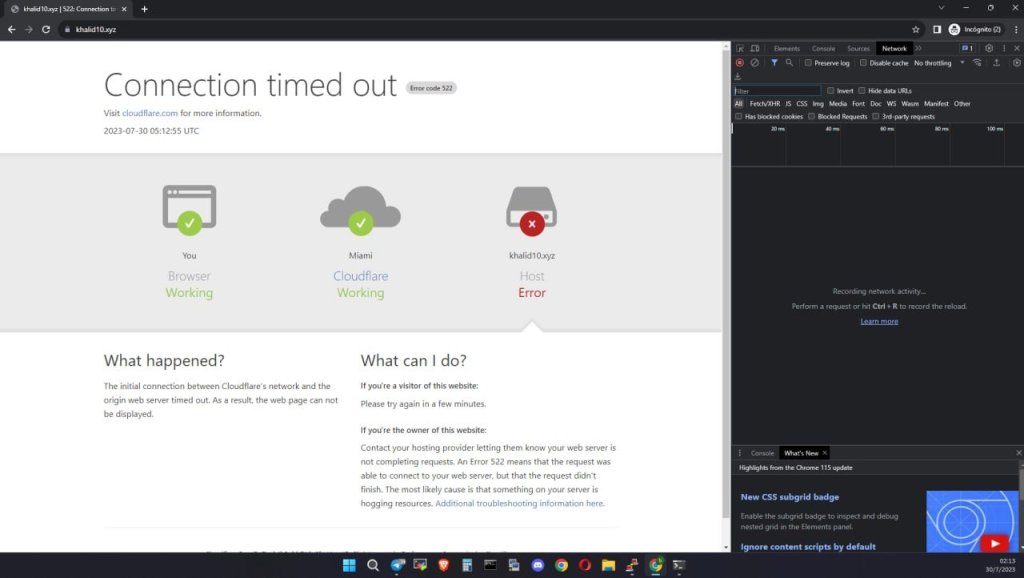
Task: Enable the Preserve log checkbox
Action: pyautogui.click(x=809, y=63)
